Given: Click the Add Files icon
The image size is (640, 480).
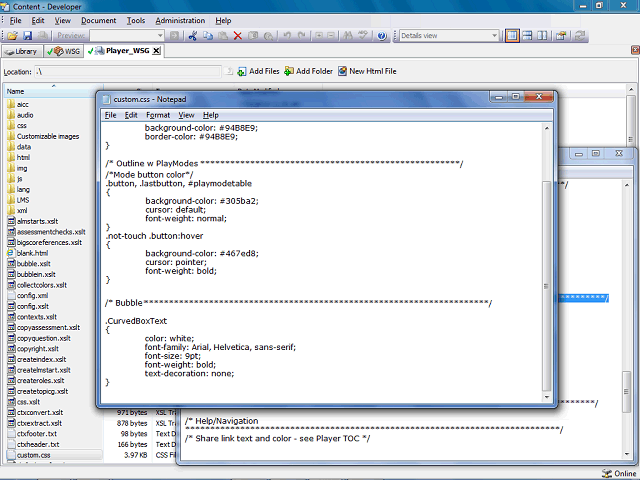Looking at the screenshot, I should tap(242, 71).
